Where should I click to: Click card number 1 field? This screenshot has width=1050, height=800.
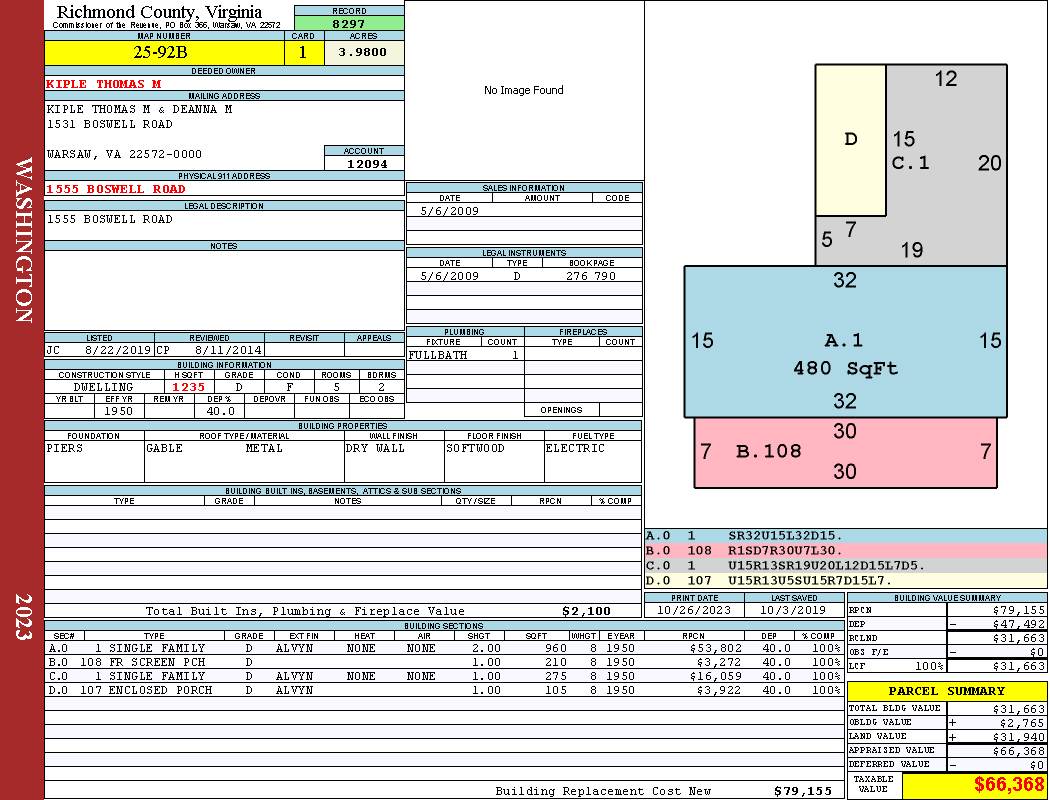click(303, 52)
